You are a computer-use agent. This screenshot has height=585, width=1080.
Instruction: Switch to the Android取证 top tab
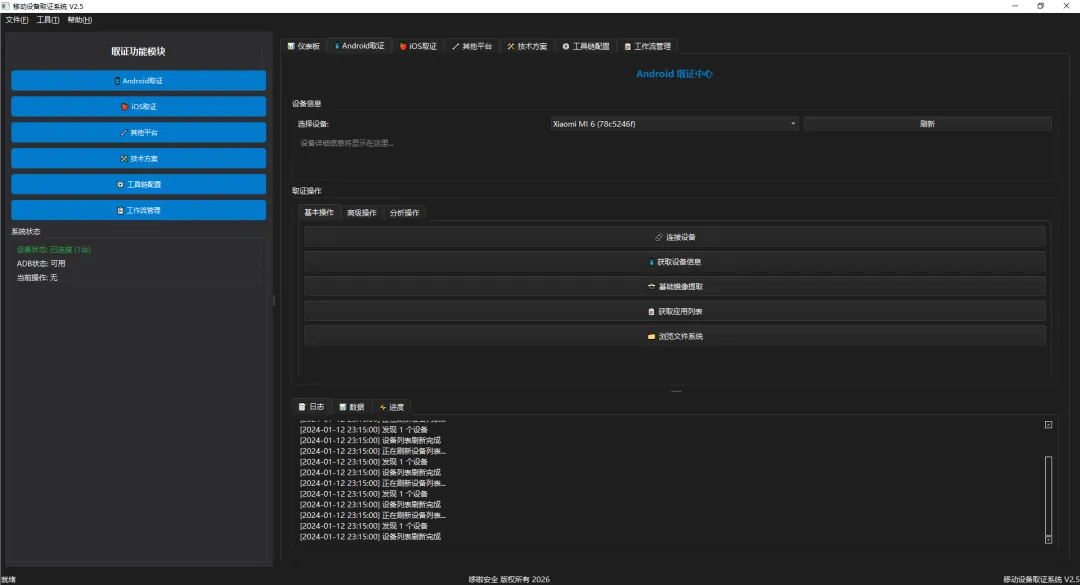click(x=360, y=46)
